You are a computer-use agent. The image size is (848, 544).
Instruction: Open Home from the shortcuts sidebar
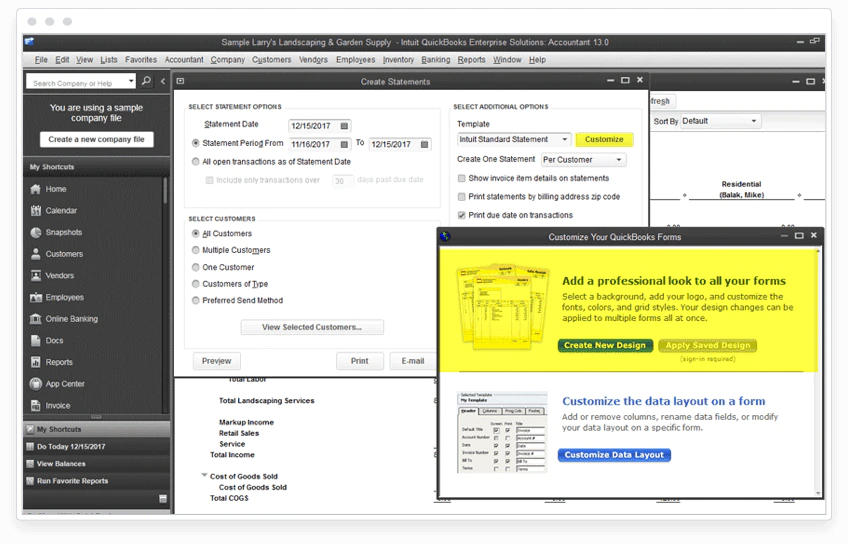click(56, 189)
